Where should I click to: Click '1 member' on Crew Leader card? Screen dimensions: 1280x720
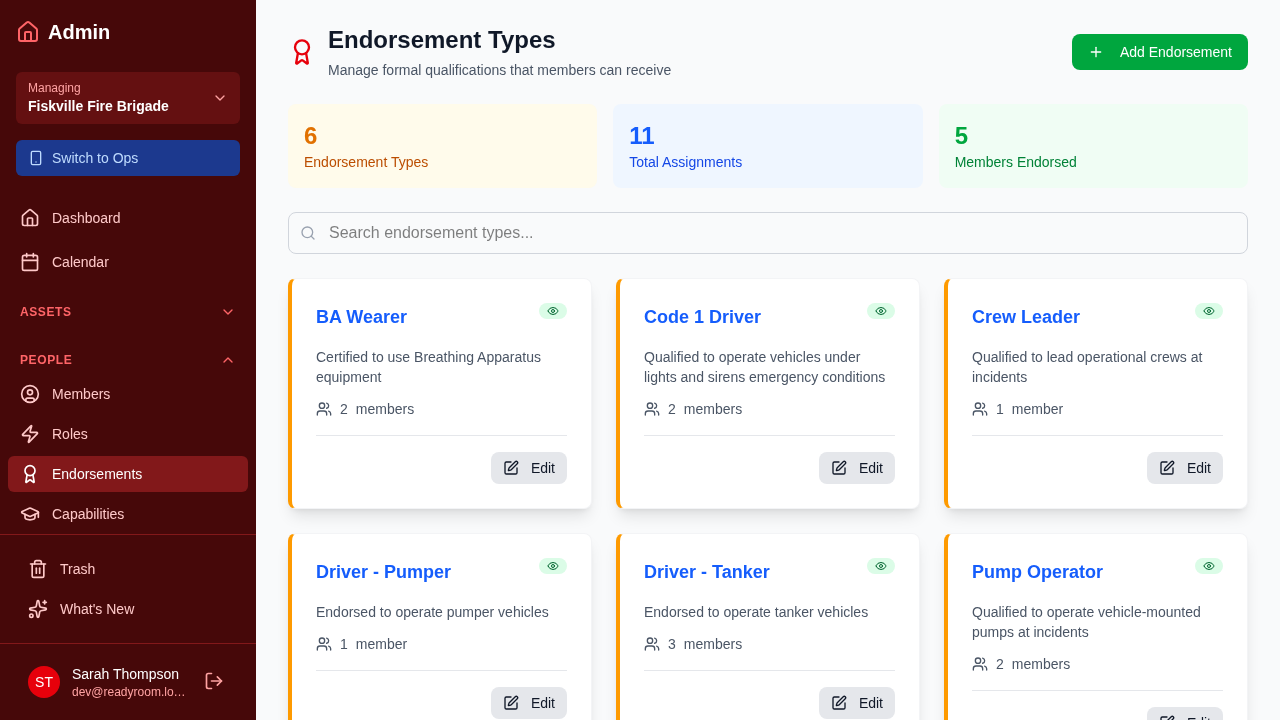click(1029, 409)
